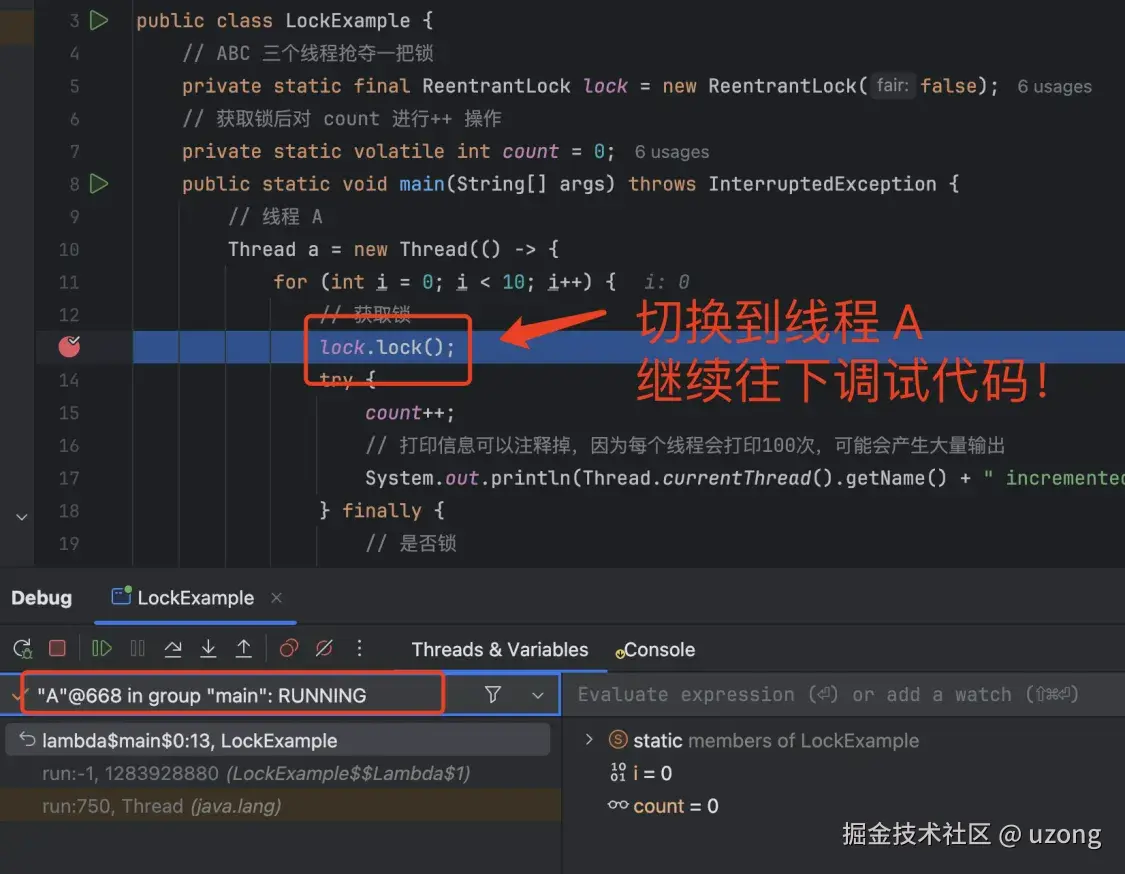Click the Pause Program icon
Image resolution: width=1125 pixels, height=874 pixels.
click(137, 649)
